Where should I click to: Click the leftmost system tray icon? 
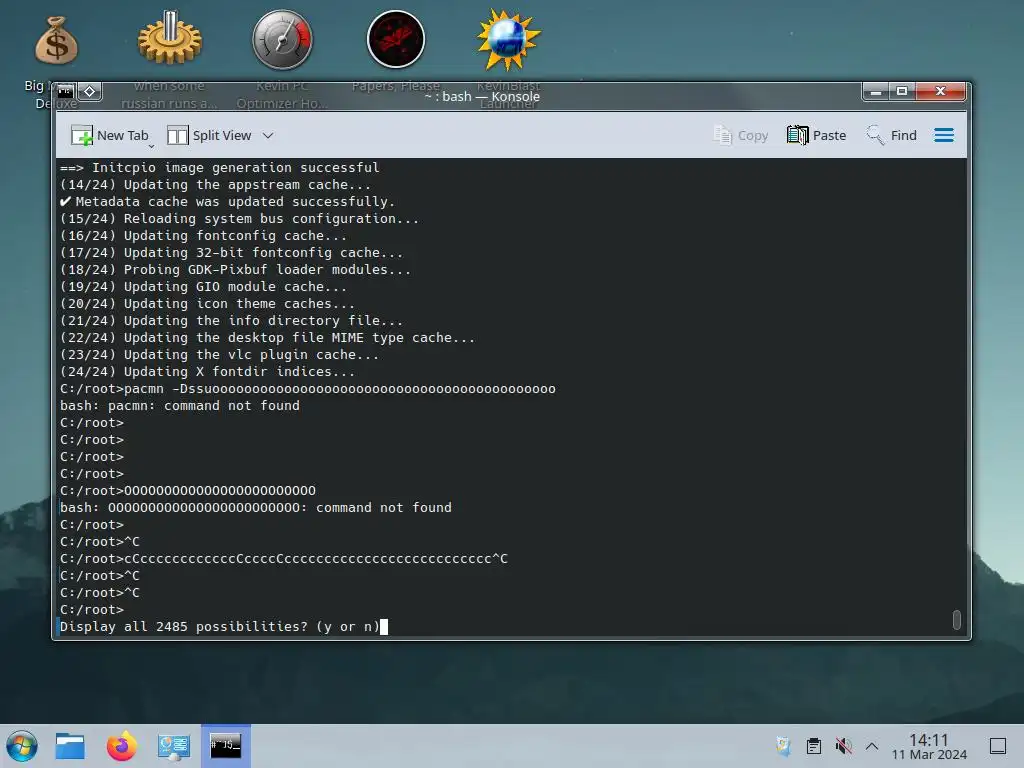click(x=783, y=746)
